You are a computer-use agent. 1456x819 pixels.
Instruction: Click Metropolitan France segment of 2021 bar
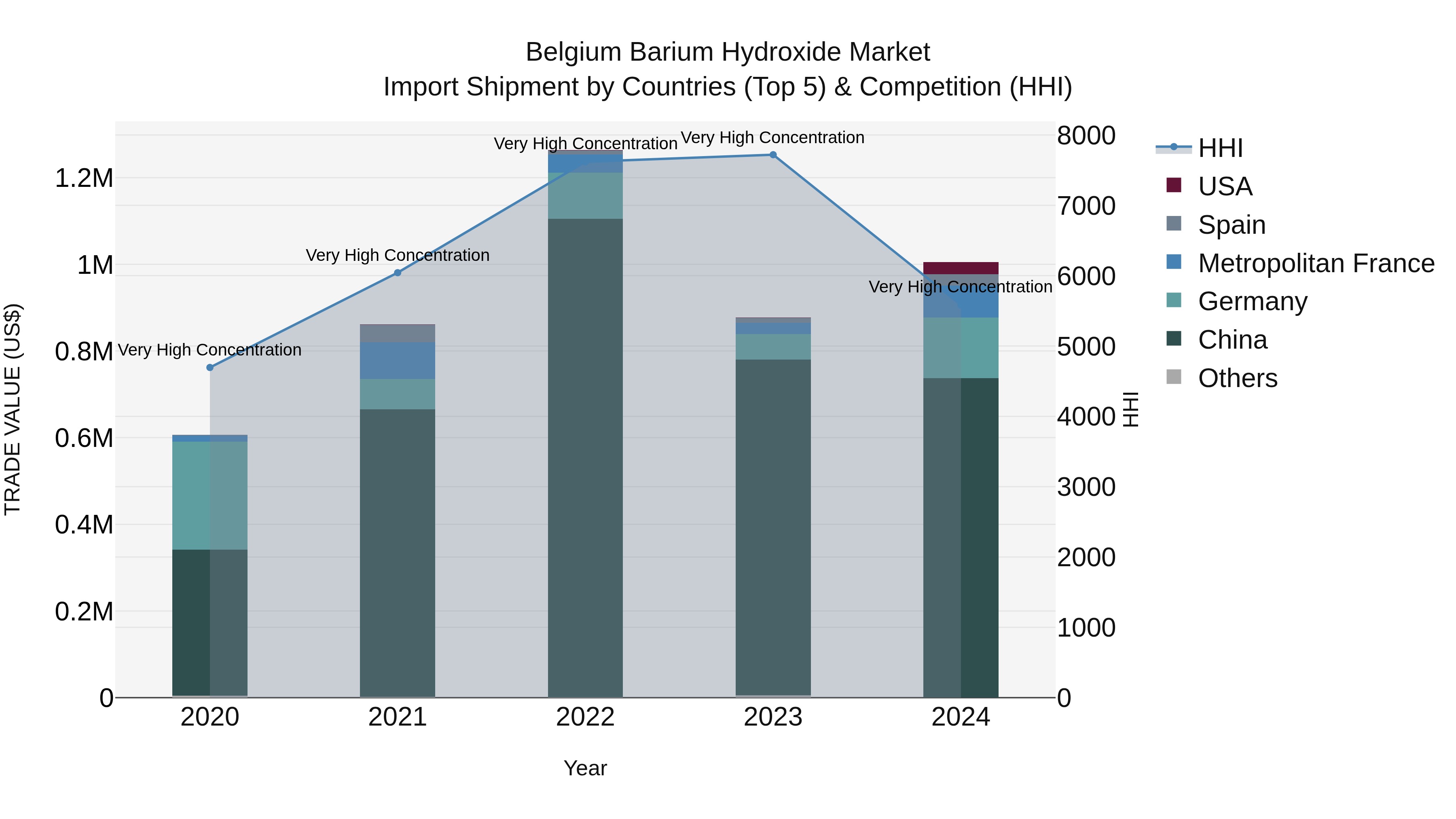[397, 360]
